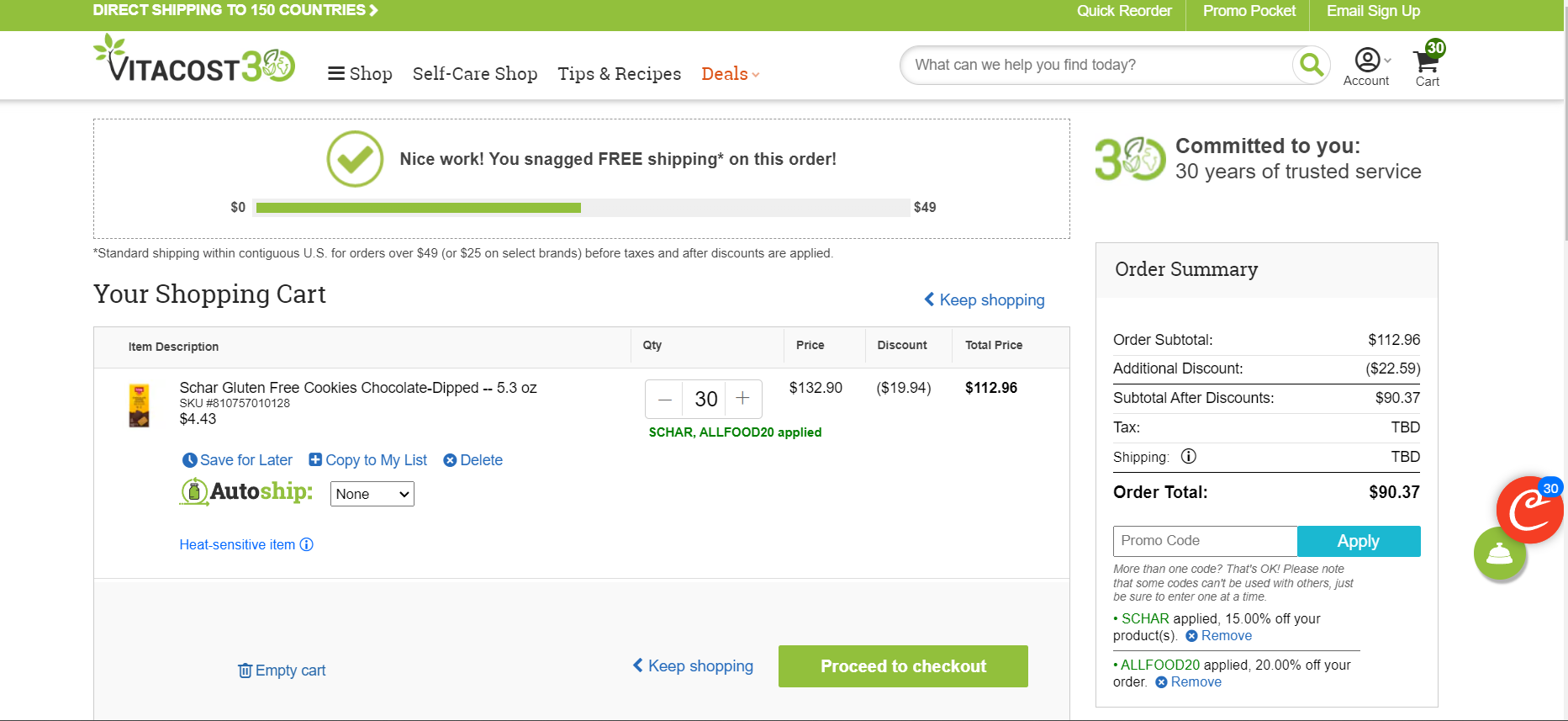Viewport: 1568px width, 721px height.
Task: Open the Shop hamburger menu
Action: point(360,74)
